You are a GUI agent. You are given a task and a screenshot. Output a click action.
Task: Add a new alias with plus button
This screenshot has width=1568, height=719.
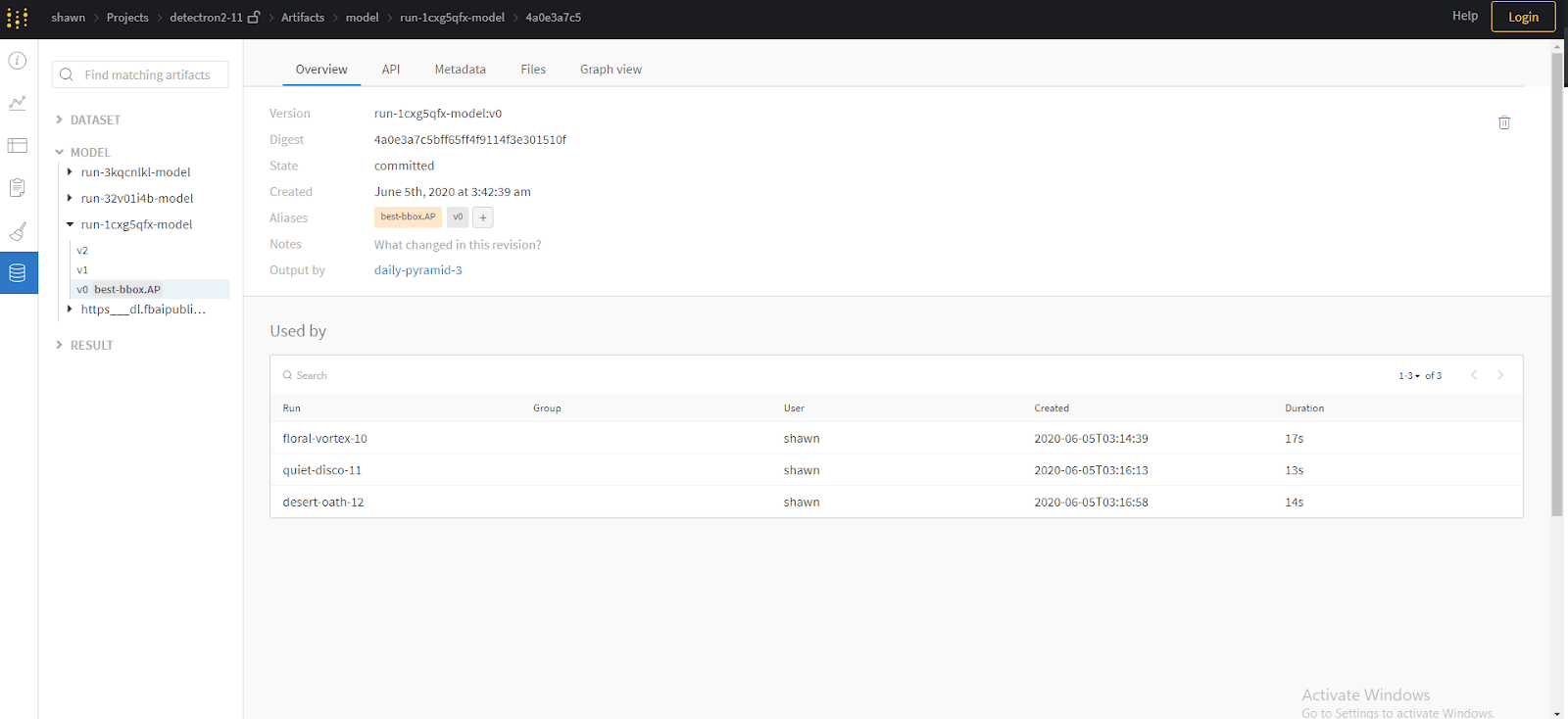[x=483, y=217]
